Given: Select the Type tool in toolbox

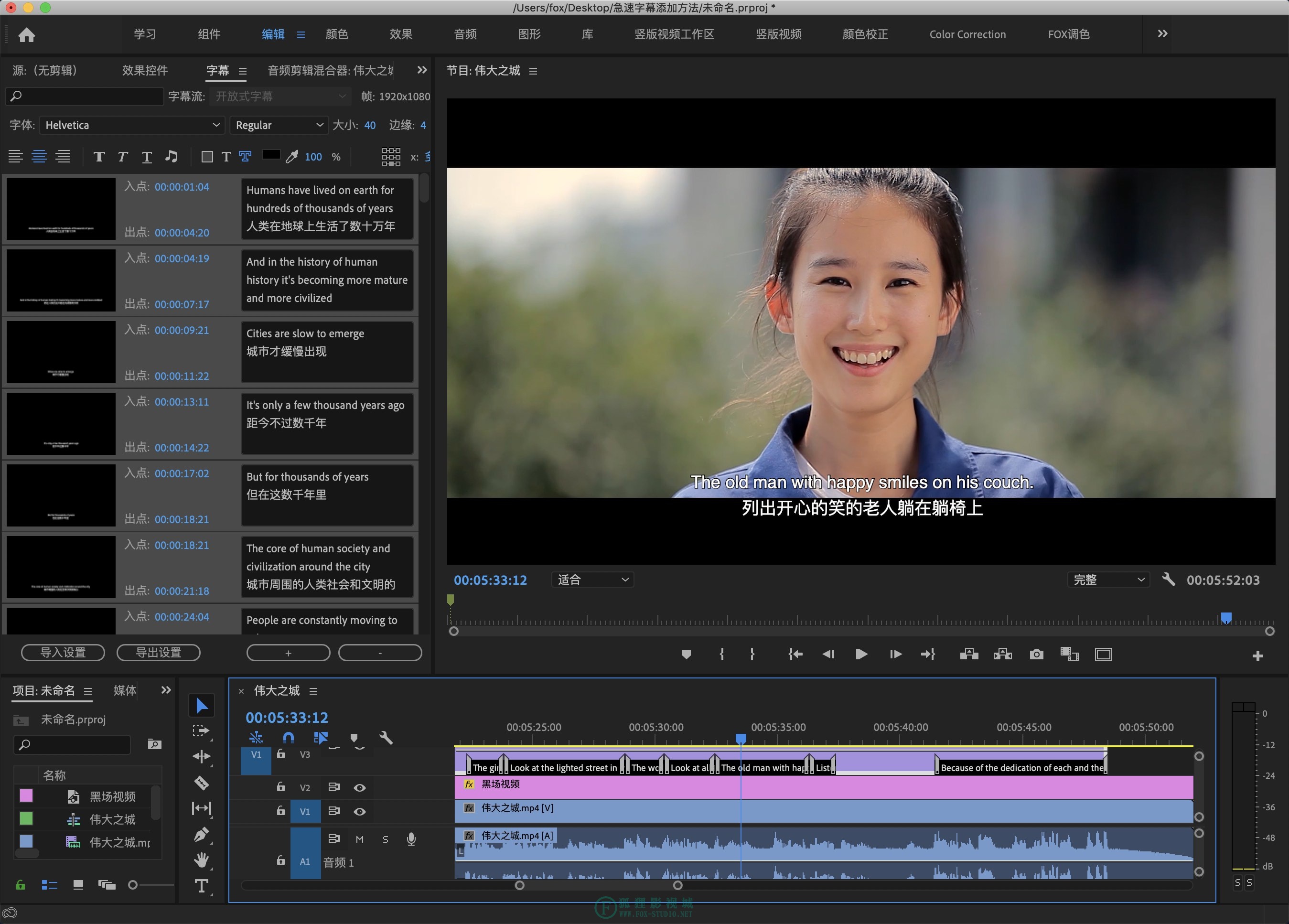Looking at the screenshot, I should pyautogui.click(x=201, y=886).
